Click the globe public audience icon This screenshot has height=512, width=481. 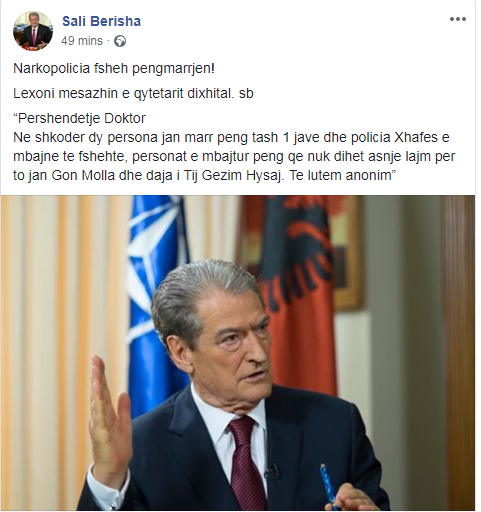120,41
